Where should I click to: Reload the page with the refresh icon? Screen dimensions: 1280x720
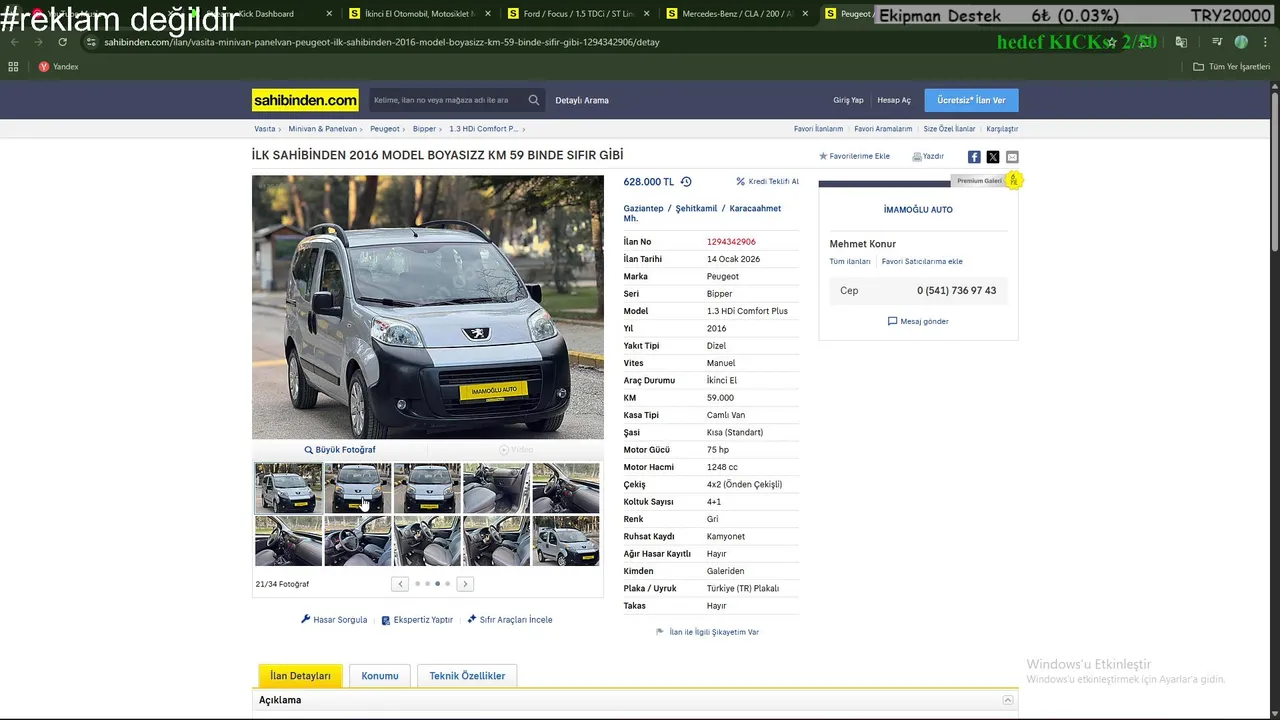click(x=62, y=42)
